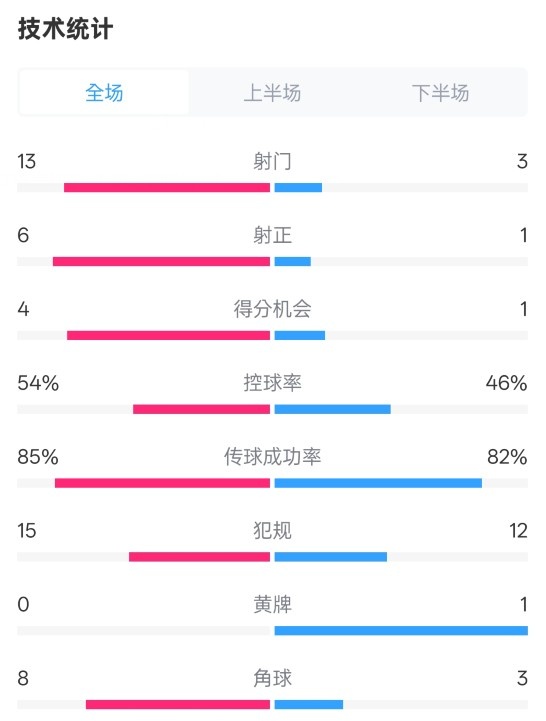The height and width of the screenshot is (721, 546).
Task: Click the 射门 stat label
Action: [272, 161]
